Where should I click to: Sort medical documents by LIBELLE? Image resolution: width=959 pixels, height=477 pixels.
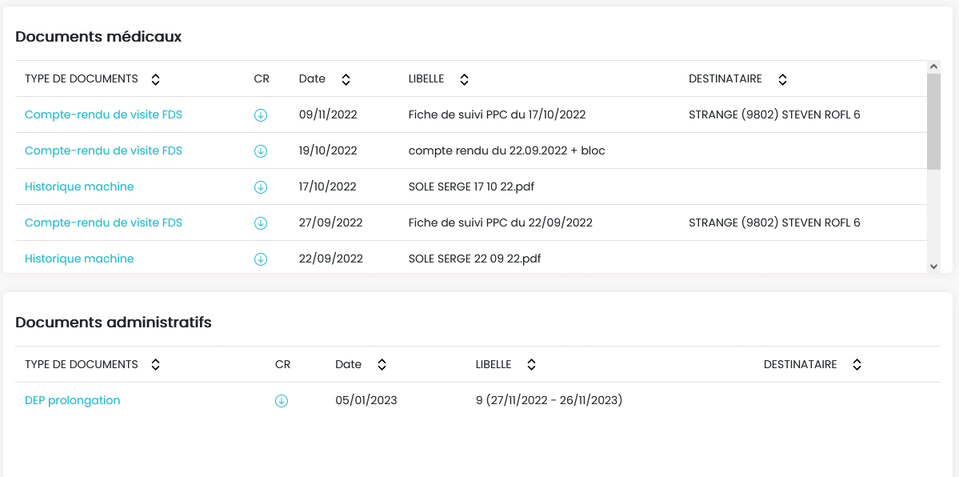464,80
